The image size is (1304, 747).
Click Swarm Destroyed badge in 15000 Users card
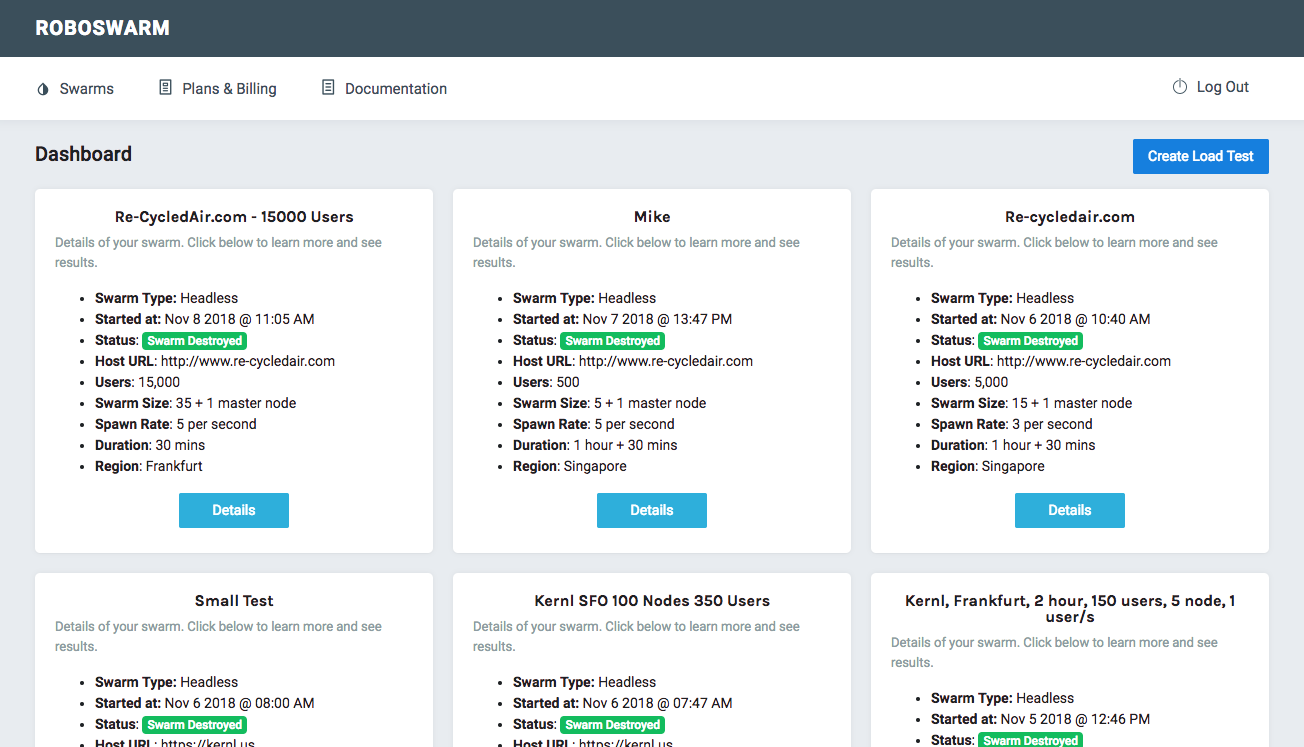point(195,341)
